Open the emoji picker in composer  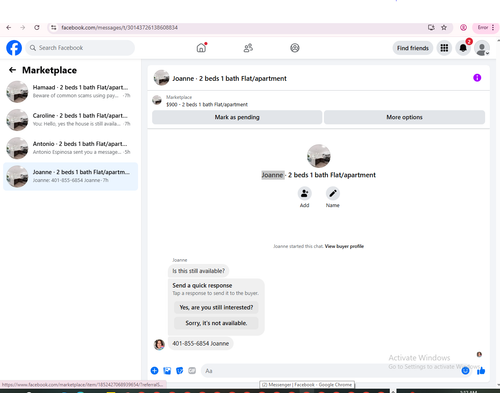[465, 371]
